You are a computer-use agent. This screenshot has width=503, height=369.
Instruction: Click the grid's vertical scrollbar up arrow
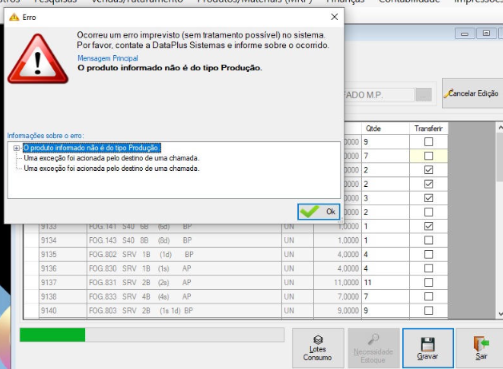click(x=500, y=128)
